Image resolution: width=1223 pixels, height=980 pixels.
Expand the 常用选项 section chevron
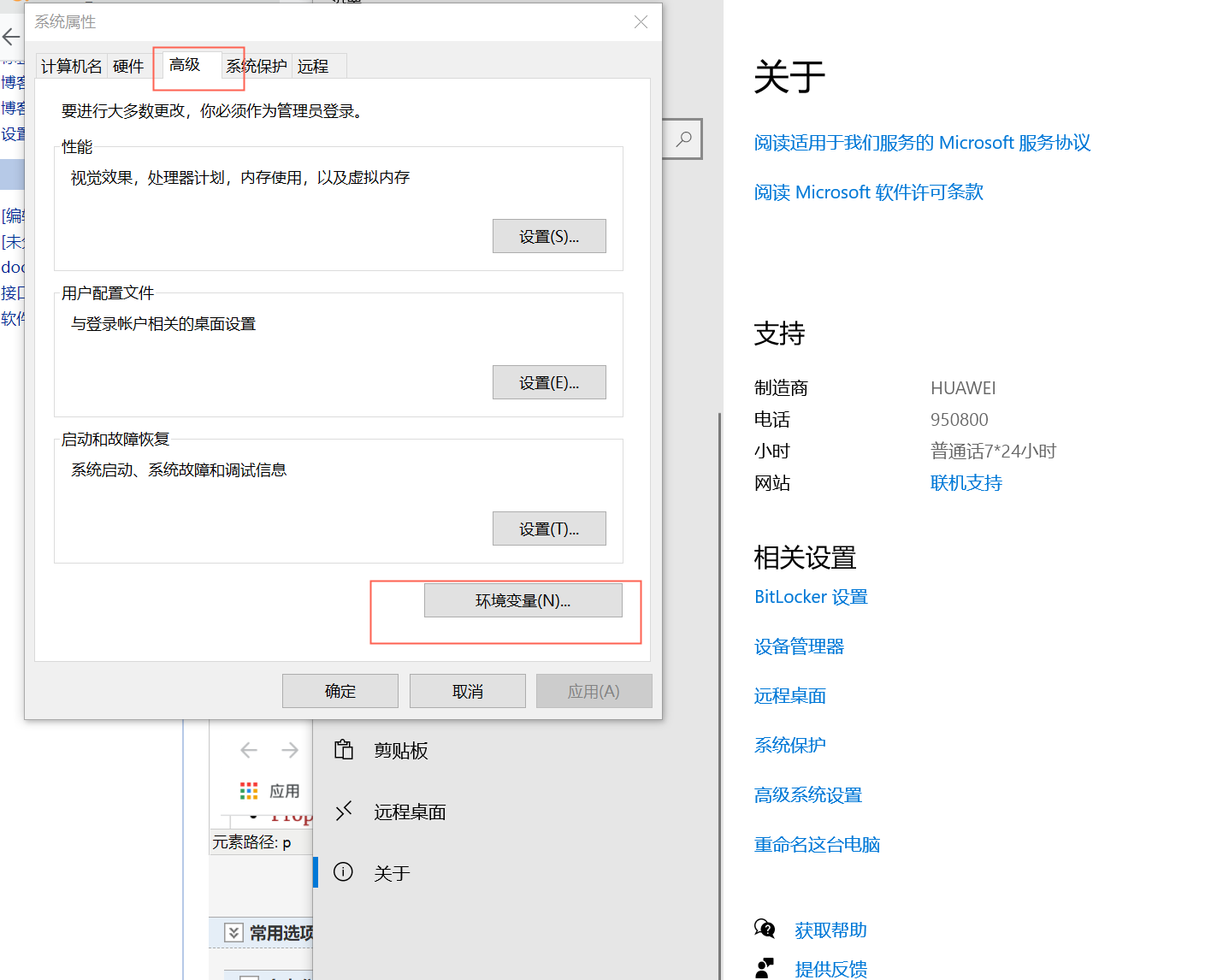[x=233, y=932]
